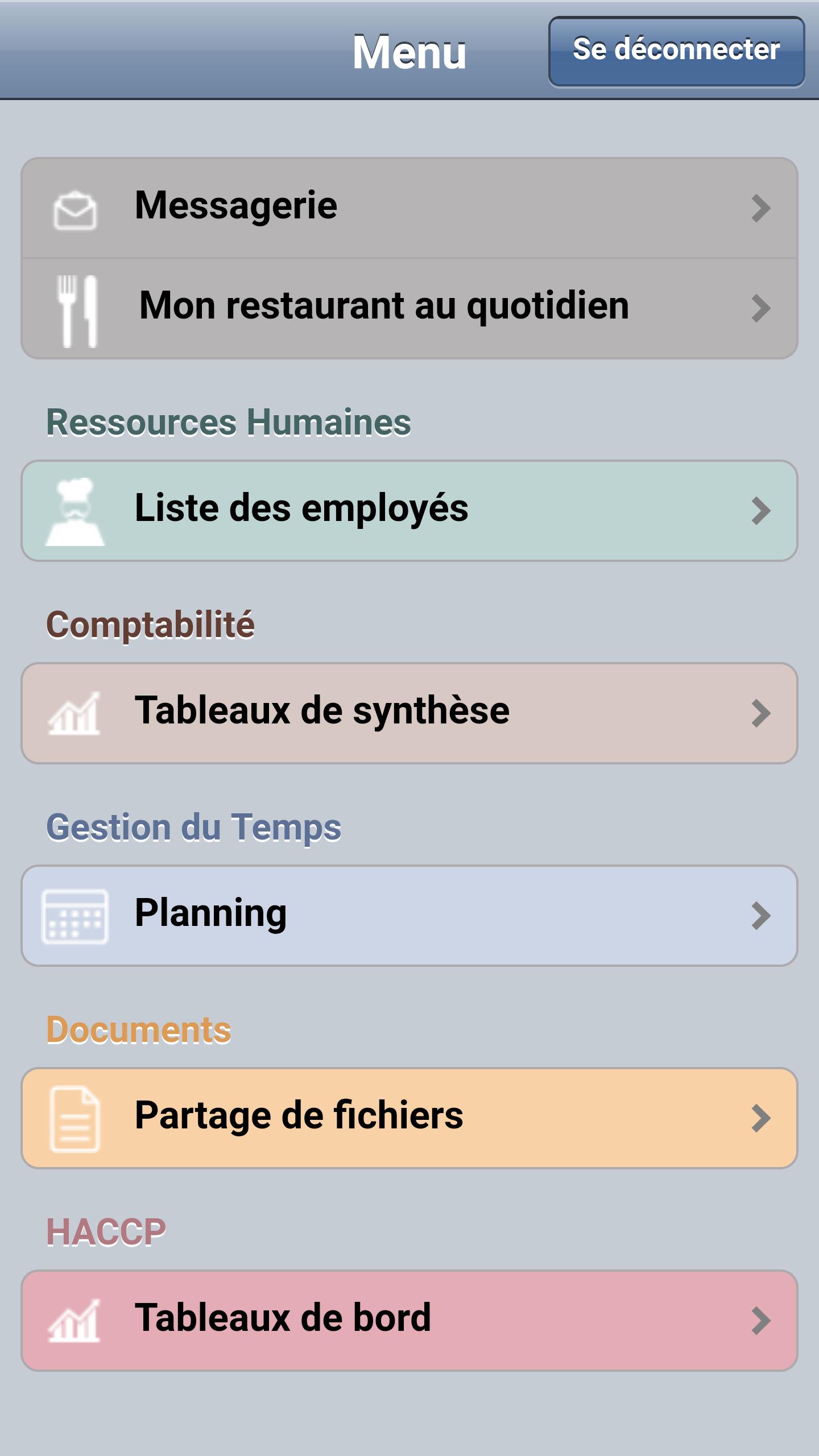Select Mon restaurant au quotidien
Image resolution: width=819 pixels, height=1456 pixels.
(x=409, y=309)
